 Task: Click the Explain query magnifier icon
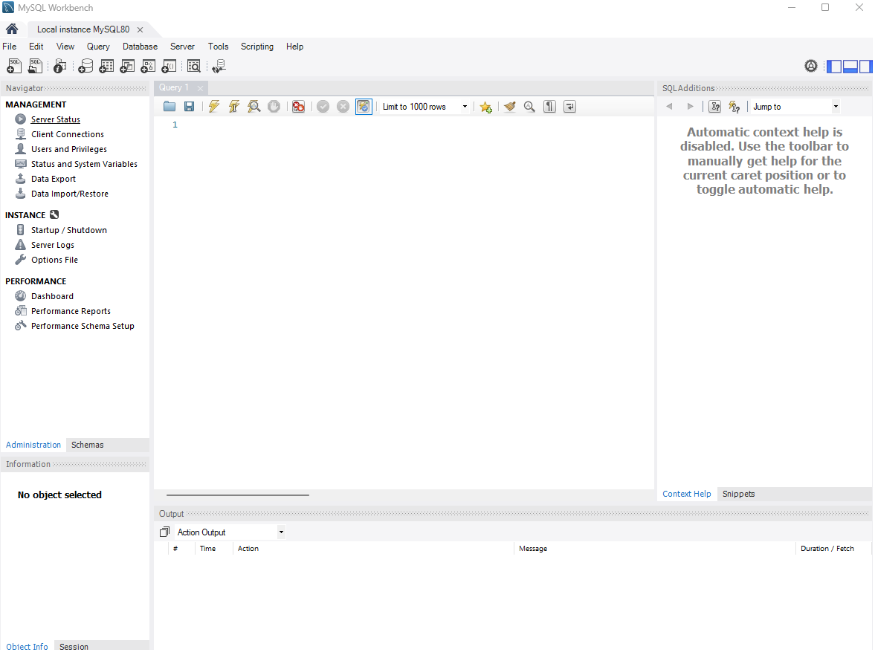[x=254, y=107]
